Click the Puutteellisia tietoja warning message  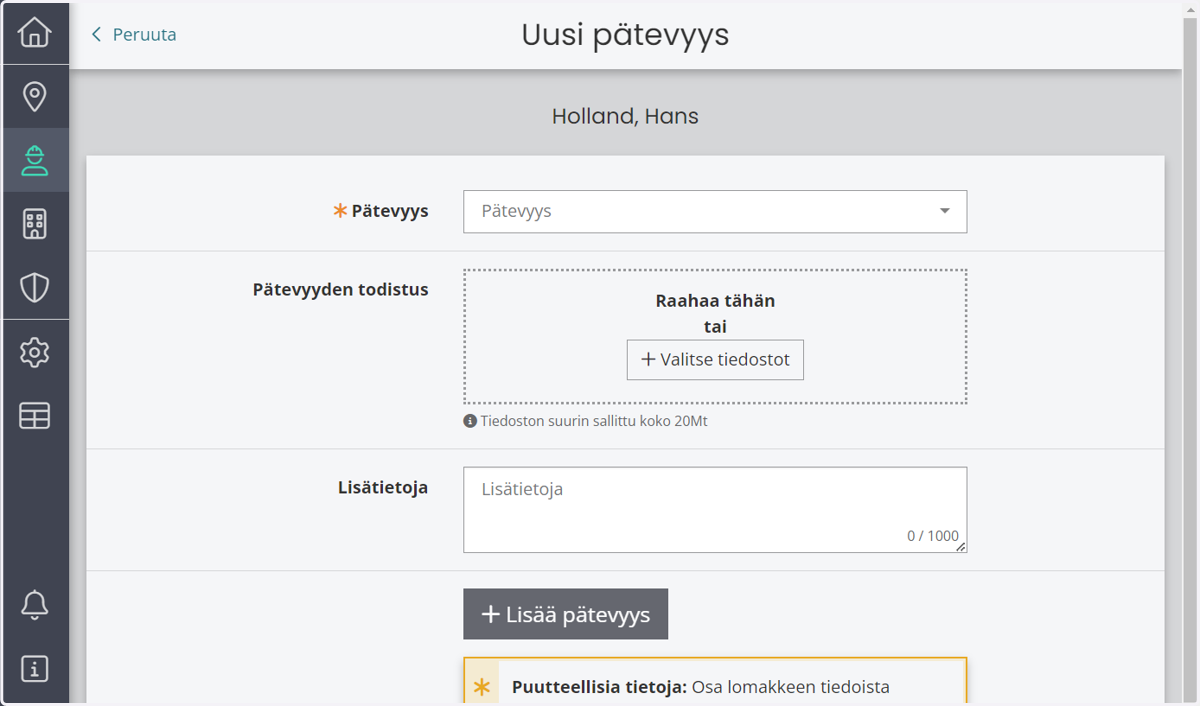click(715, 682)
